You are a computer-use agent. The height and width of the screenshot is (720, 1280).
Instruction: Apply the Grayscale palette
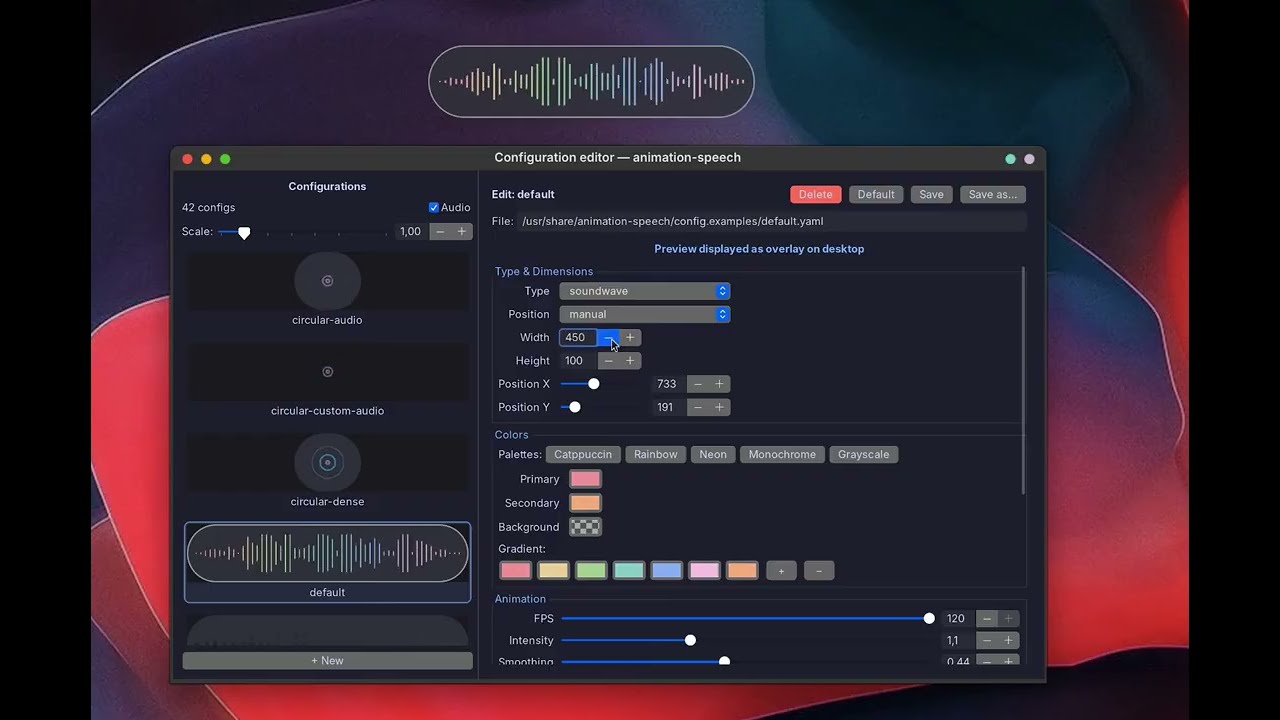(864, 455)
